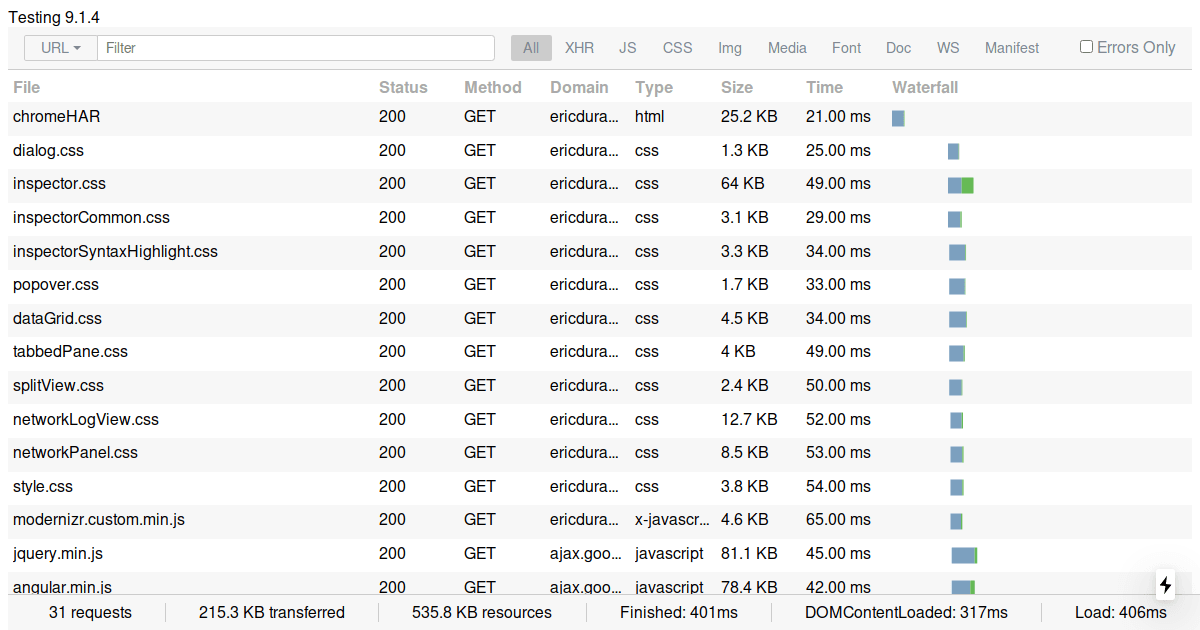Open the URL filter type dropdown
This screenshot has width=1200, height=630.
(61, 48)
